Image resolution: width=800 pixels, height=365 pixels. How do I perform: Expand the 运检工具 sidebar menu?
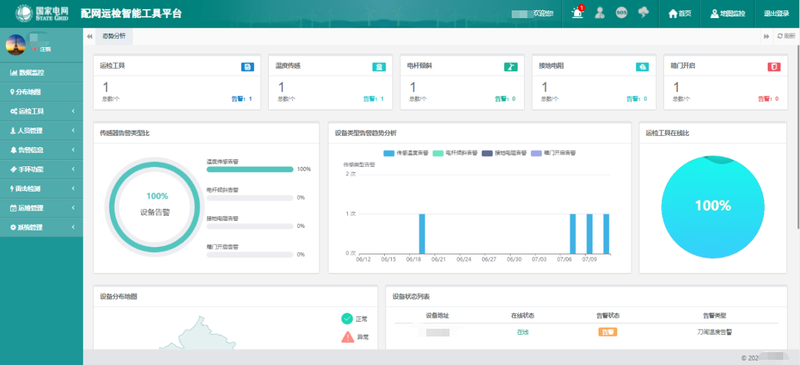tap(41, 111)
